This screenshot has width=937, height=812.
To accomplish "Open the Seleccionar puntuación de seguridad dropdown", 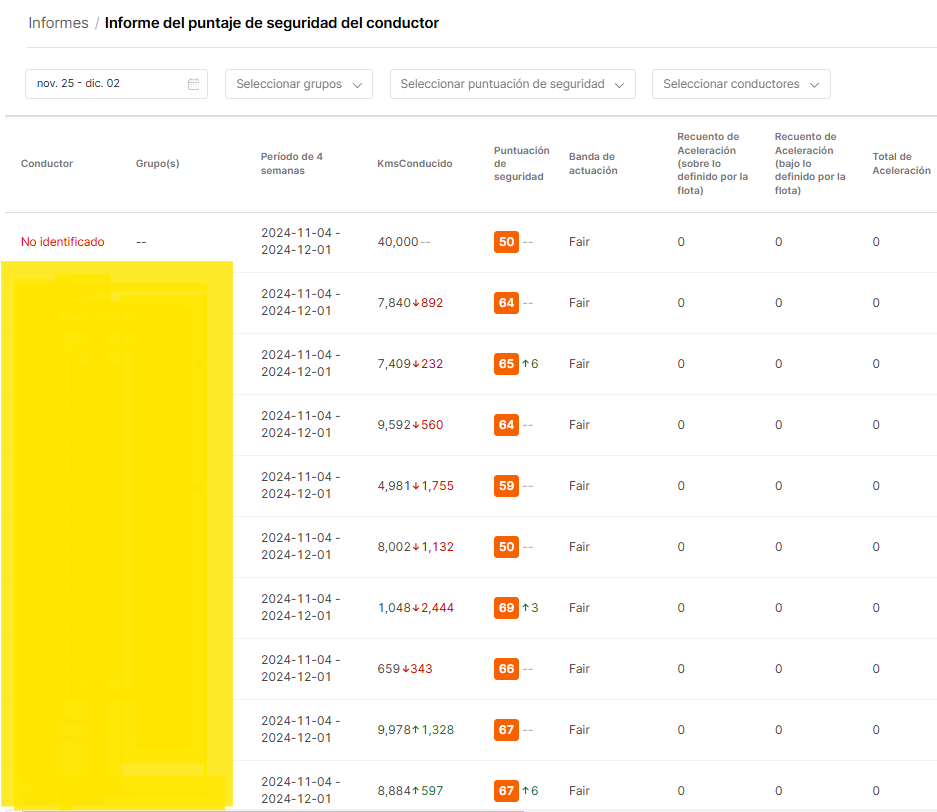I will point(512,84).
